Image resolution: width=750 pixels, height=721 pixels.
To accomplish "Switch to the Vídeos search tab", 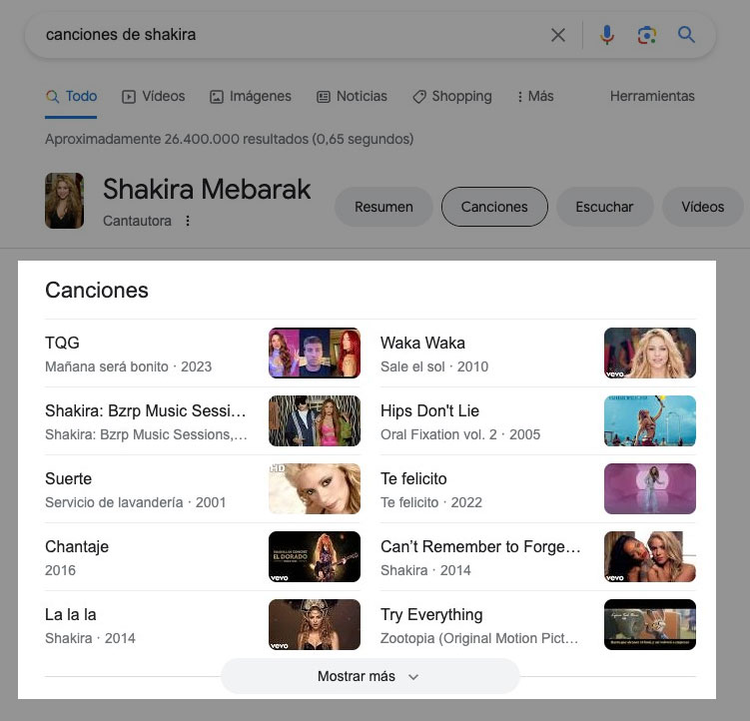I will pyautogui.click(x=153, y=97).
